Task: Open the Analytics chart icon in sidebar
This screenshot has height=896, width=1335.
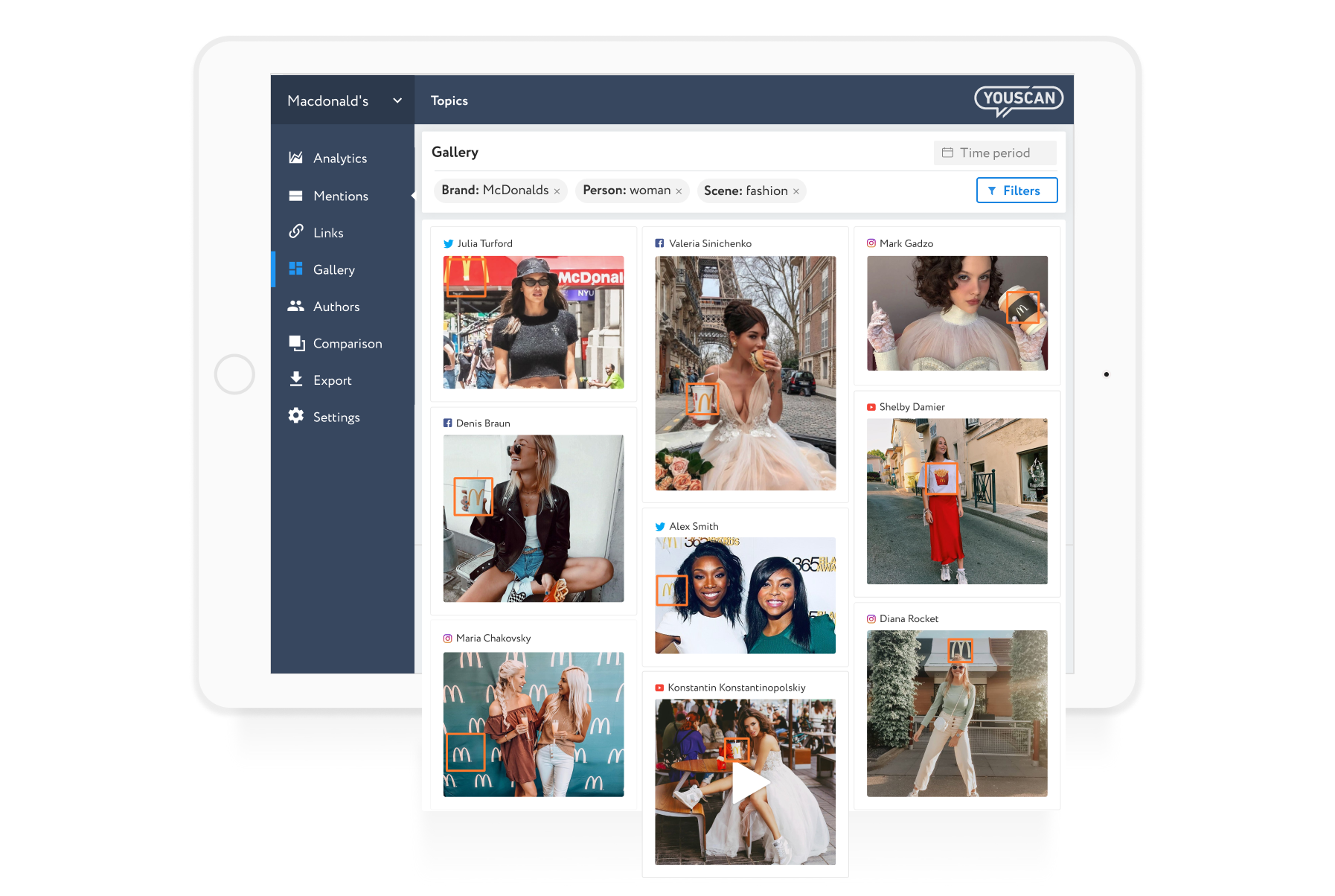Action: (x=295, y=158)
